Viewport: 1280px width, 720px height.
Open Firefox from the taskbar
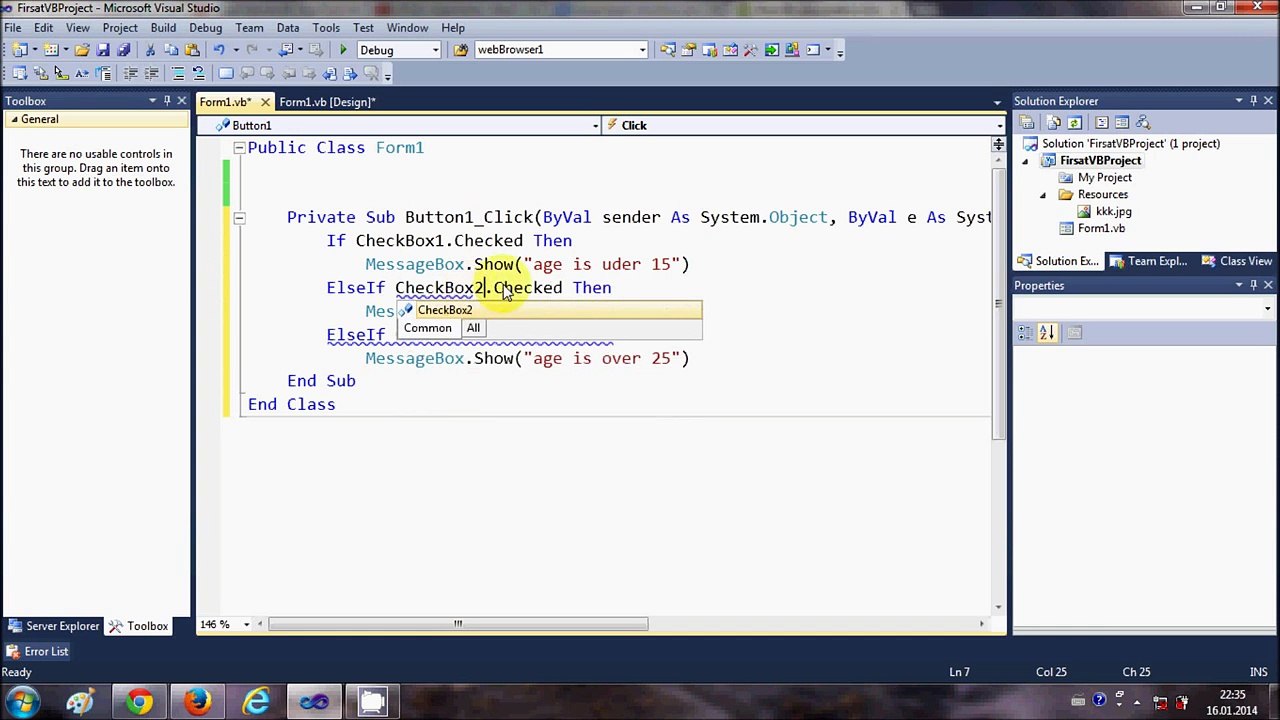click(x=197, y=702)
